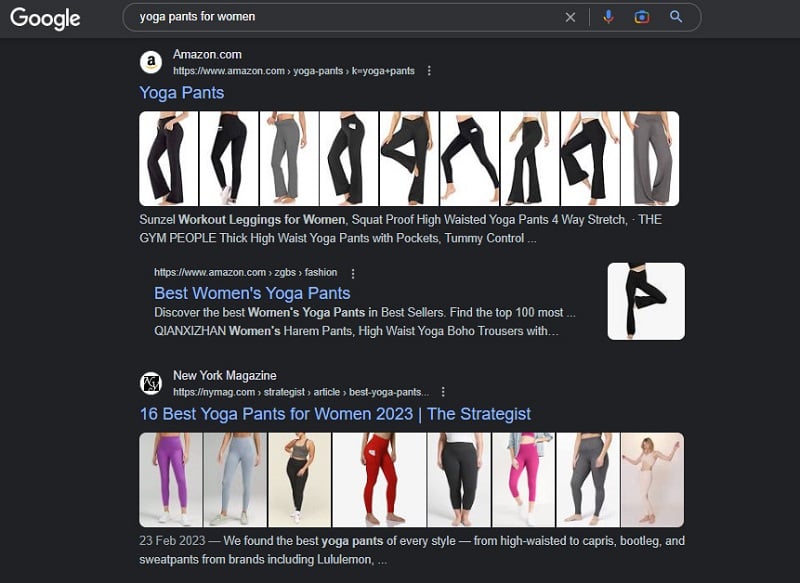The width and height of the screenshot is (800, 583).
Task: Click the amazon.com yoga-pants breadcrumb URL
Action: click(x=293, y=71)
